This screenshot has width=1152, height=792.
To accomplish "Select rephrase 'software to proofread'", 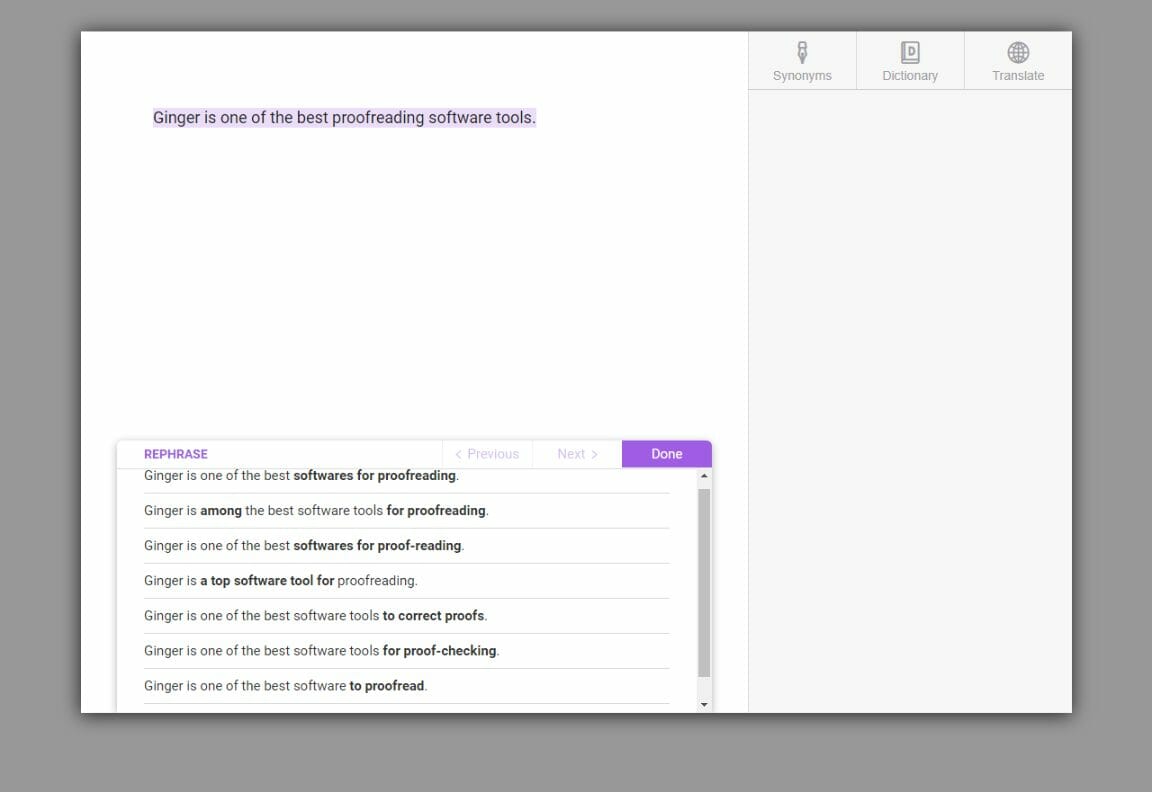I will (x=285, y=685).
